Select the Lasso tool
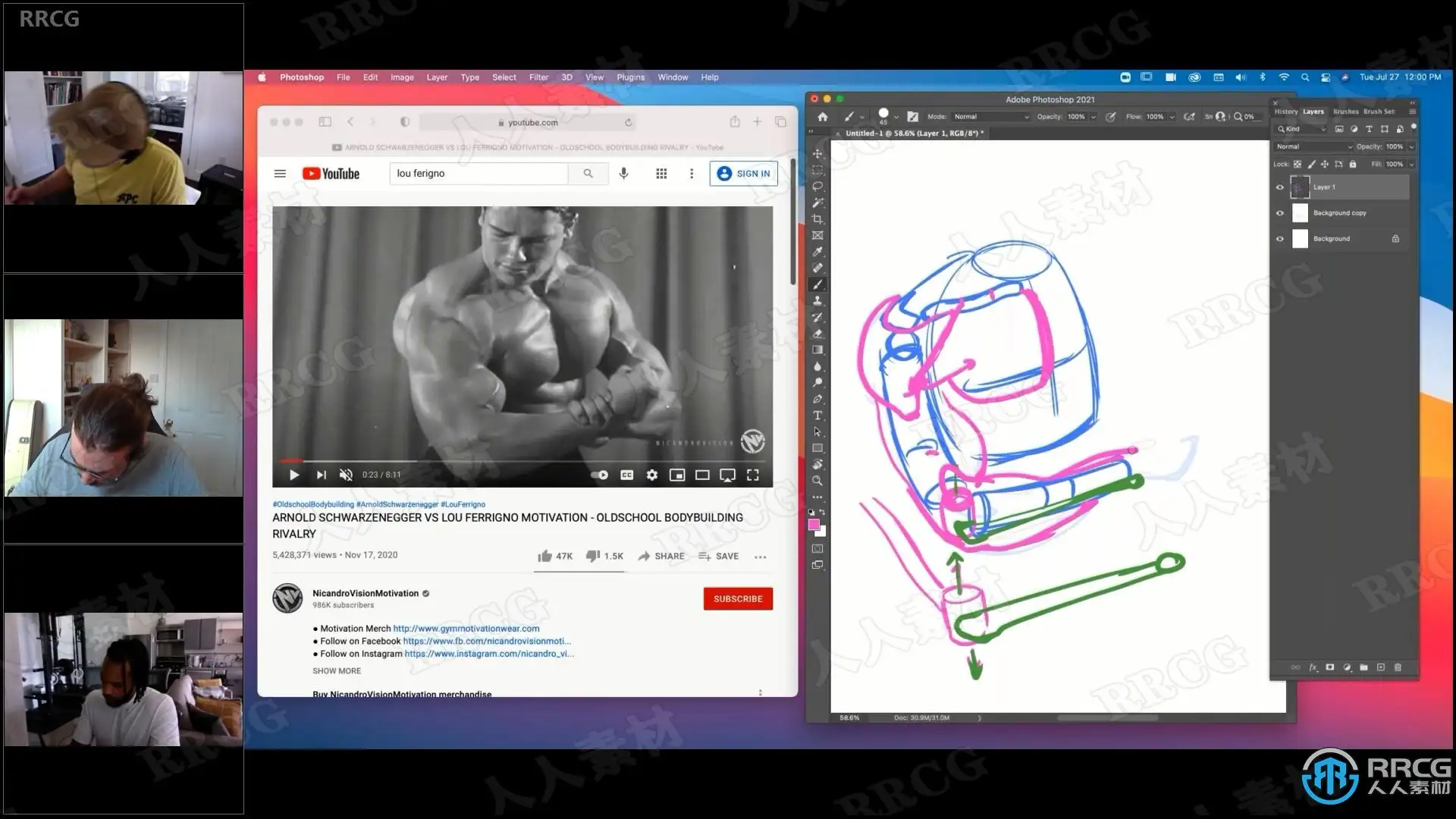1456x819 pixels. tap(817, 187)
